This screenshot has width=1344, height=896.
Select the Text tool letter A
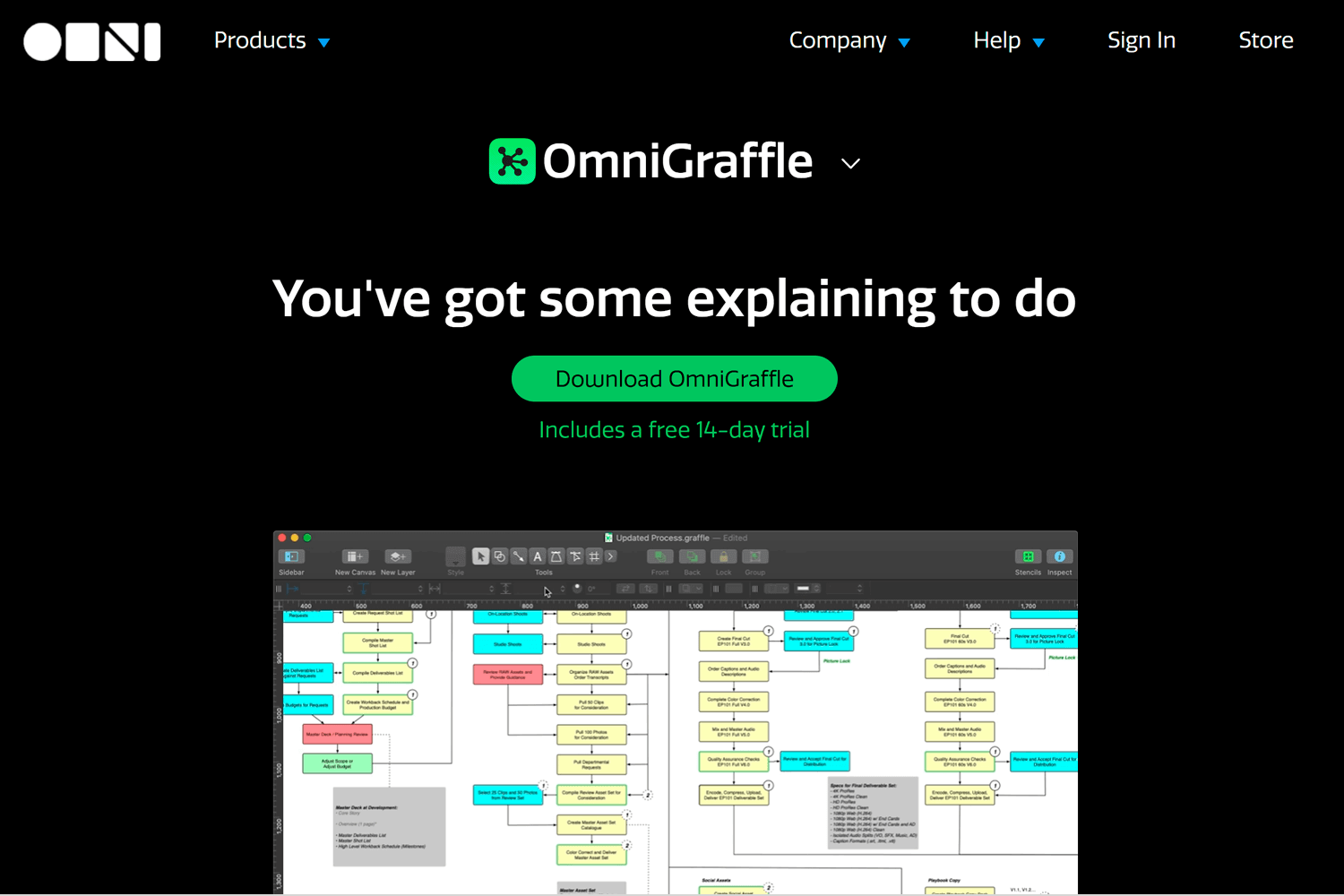[x=538, y=556]
